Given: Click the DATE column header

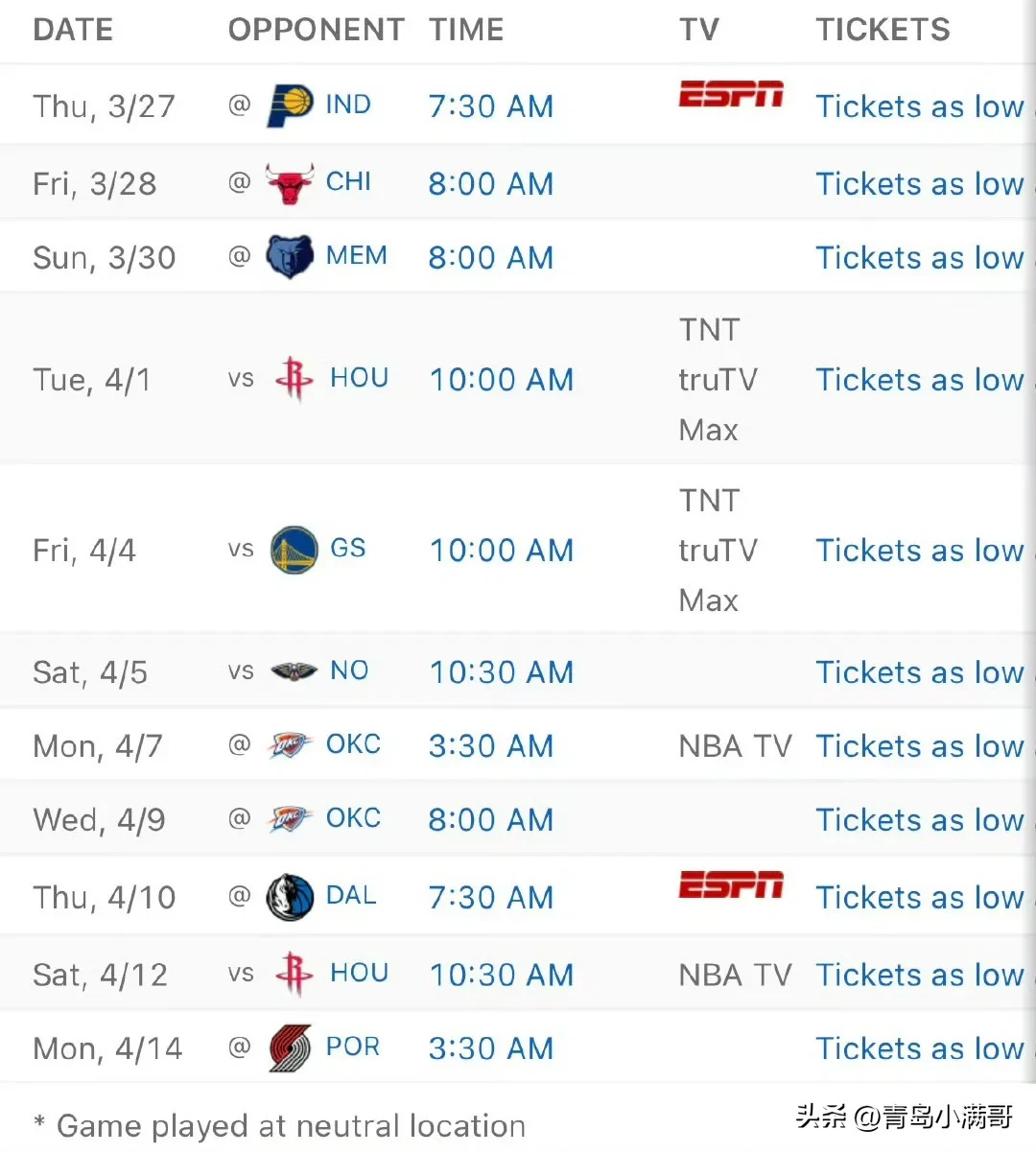Looking at the screenshot, I should [73, 30].
